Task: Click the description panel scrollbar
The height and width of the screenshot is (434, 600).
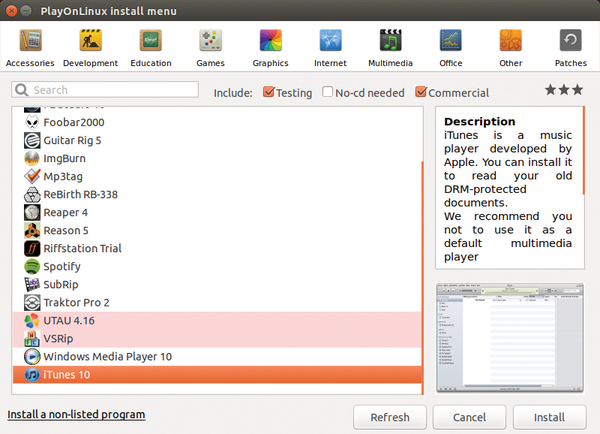Action: point(584,151)
